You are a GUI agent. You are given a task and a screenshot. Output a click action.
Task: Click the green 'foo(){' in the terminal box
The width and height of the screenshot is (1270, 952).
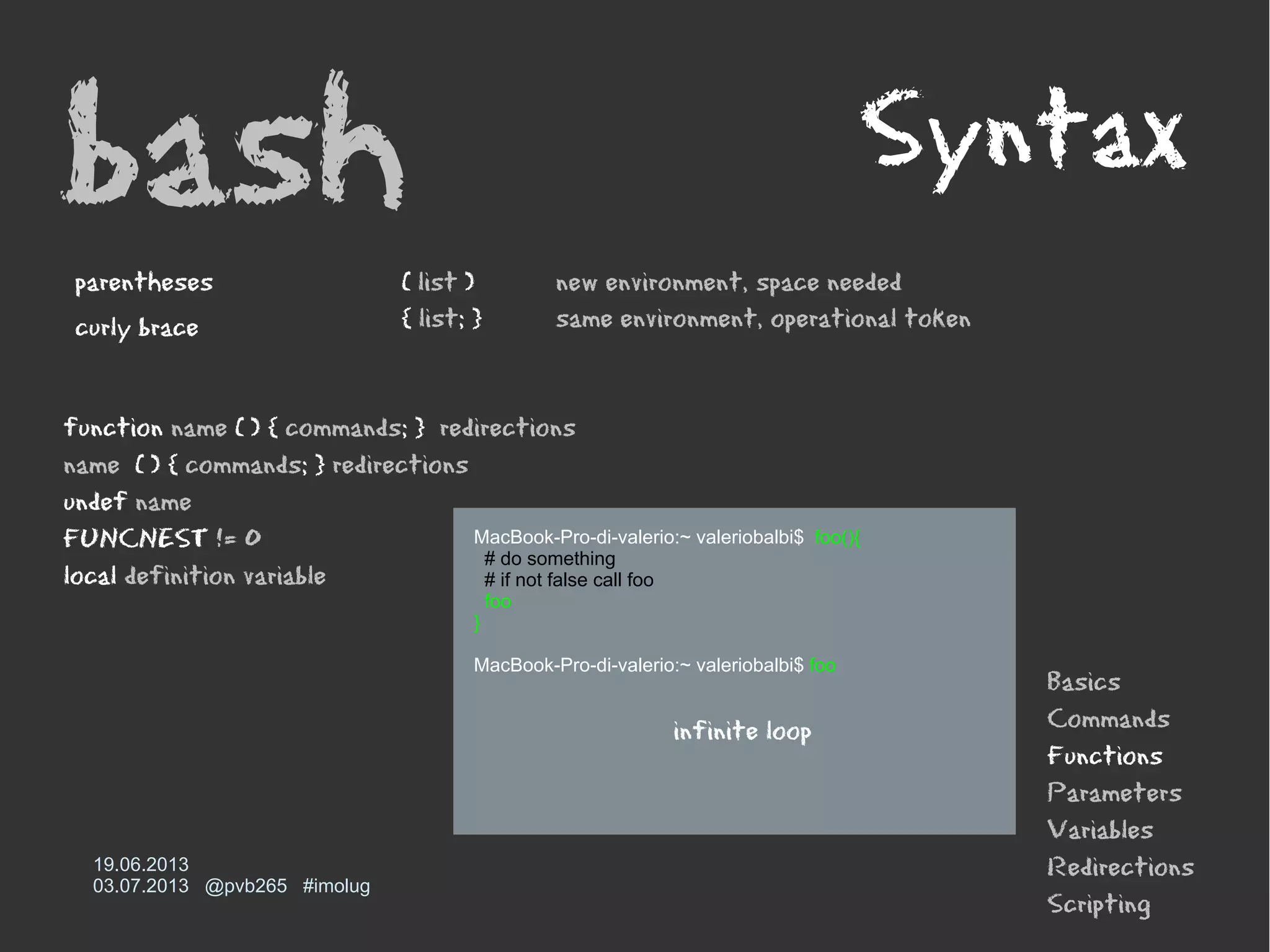pyautogui.click(x=837, y=537)
